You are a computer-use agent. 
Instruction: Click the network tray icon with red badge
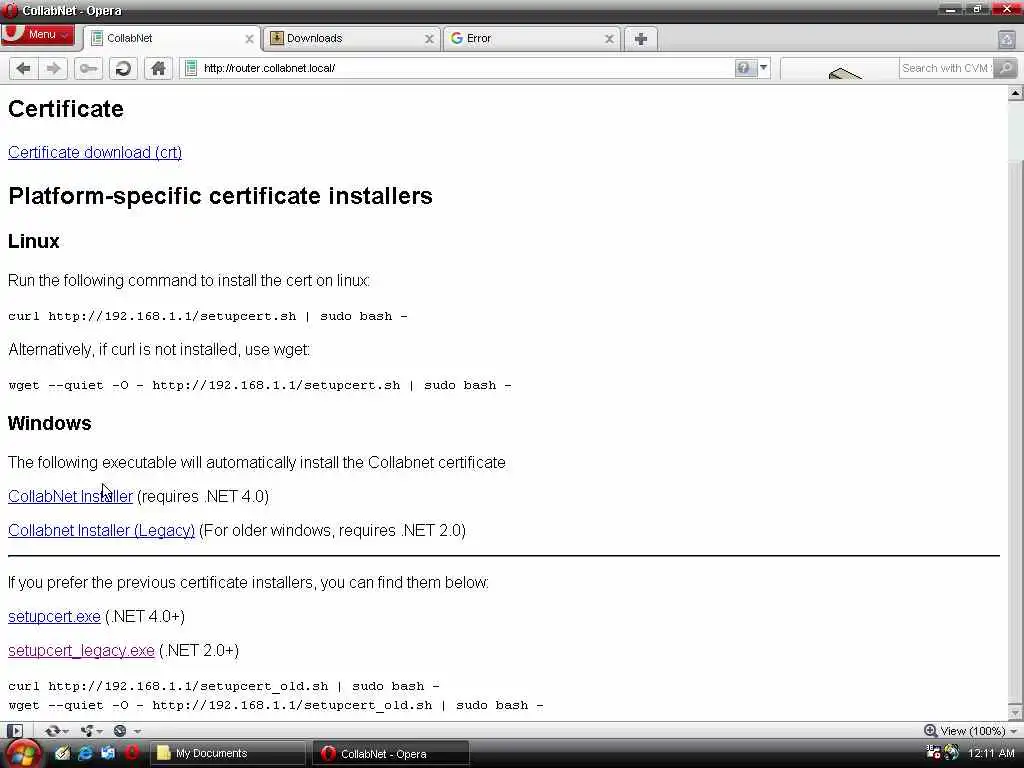click(x=933, y=752)
